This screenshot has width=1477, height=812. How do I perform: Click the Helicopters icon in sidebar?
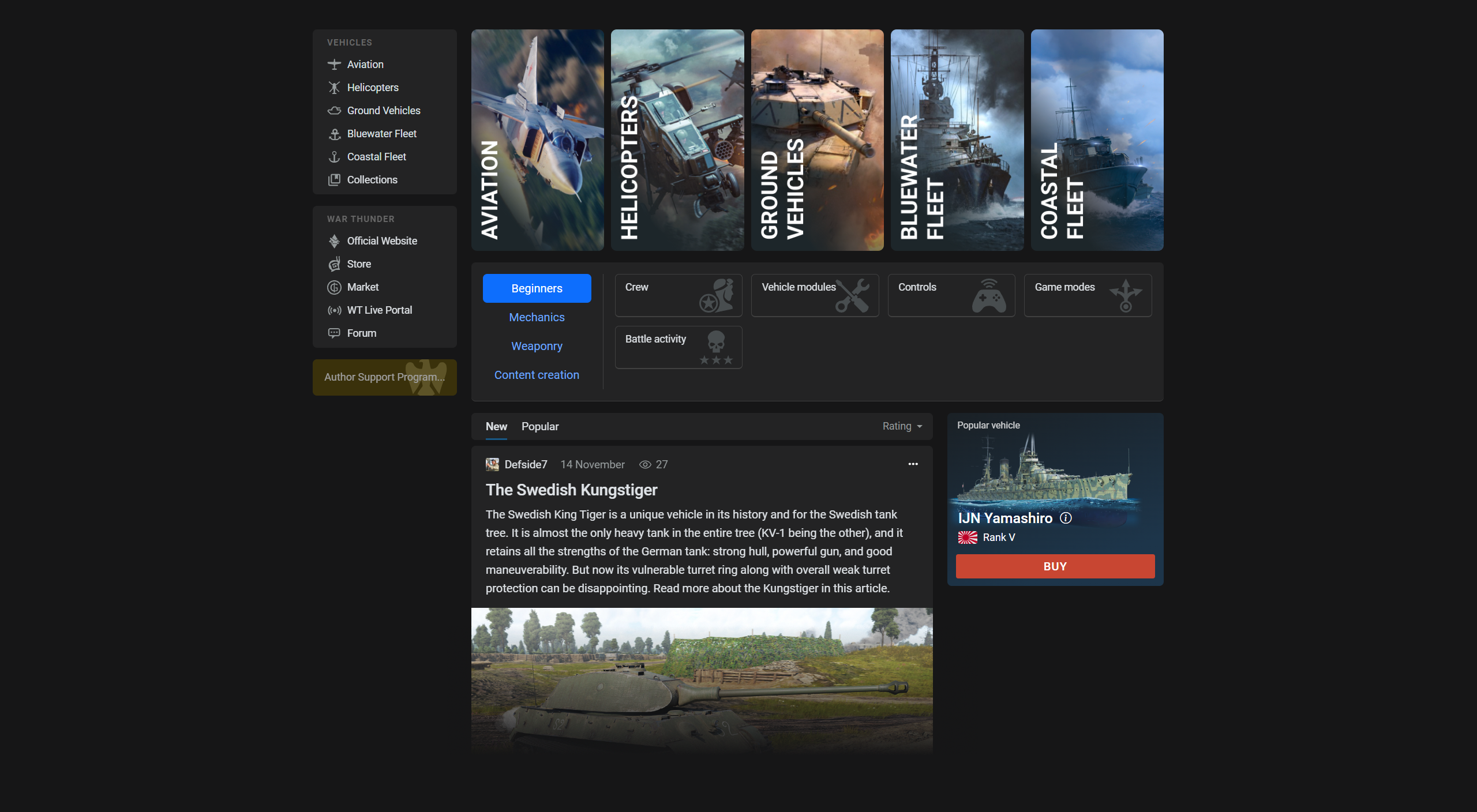[334, 88]
